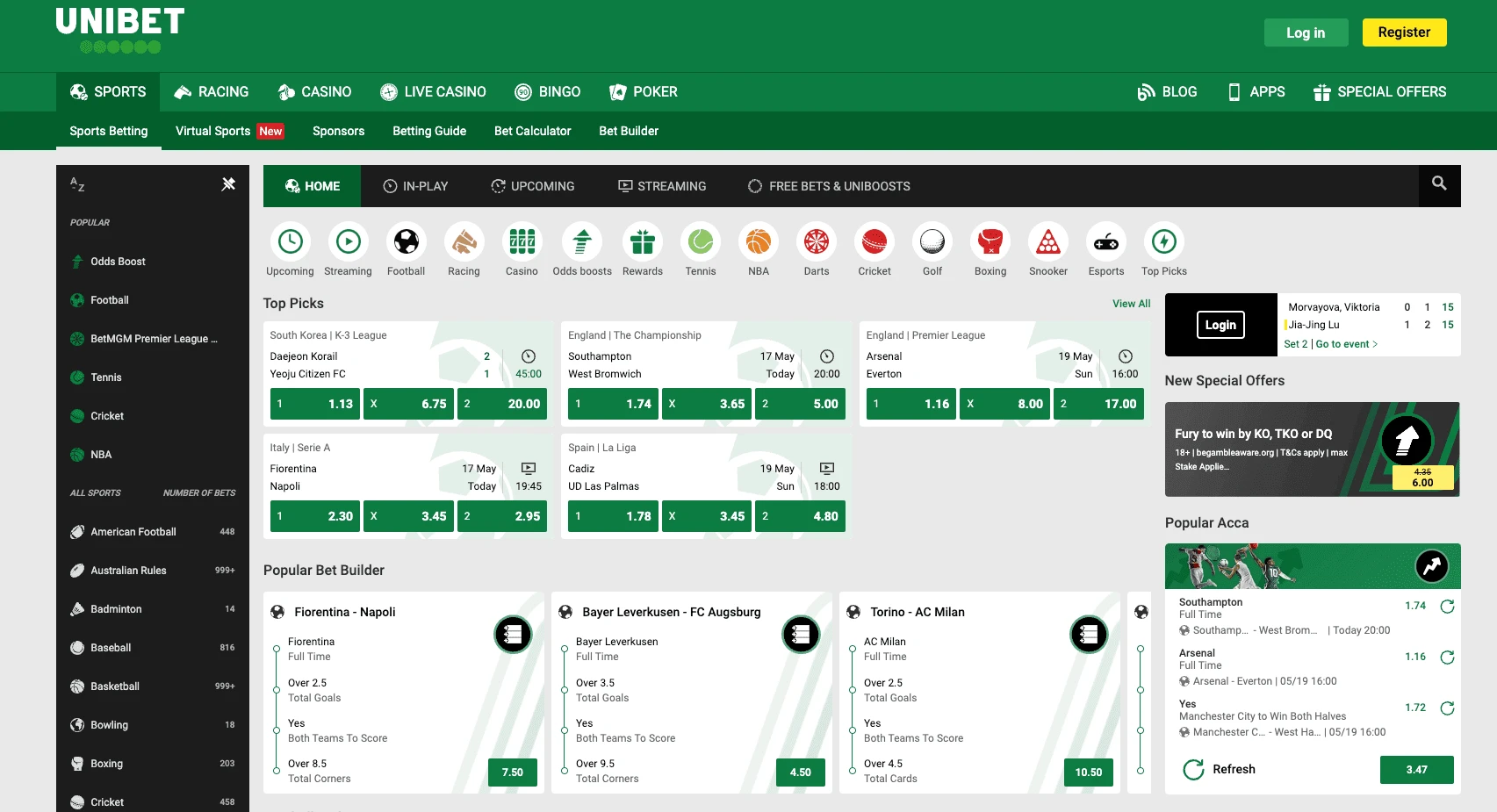Click the Refresh acca button
The height and width of the screenshot is (812, 1497).
point(1220,770)
